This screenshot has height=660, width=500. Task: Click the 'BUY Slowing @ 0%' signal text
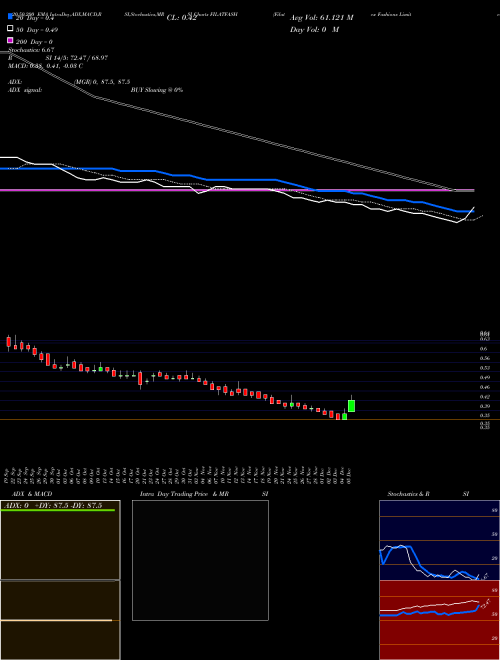(x=157, y=90)
